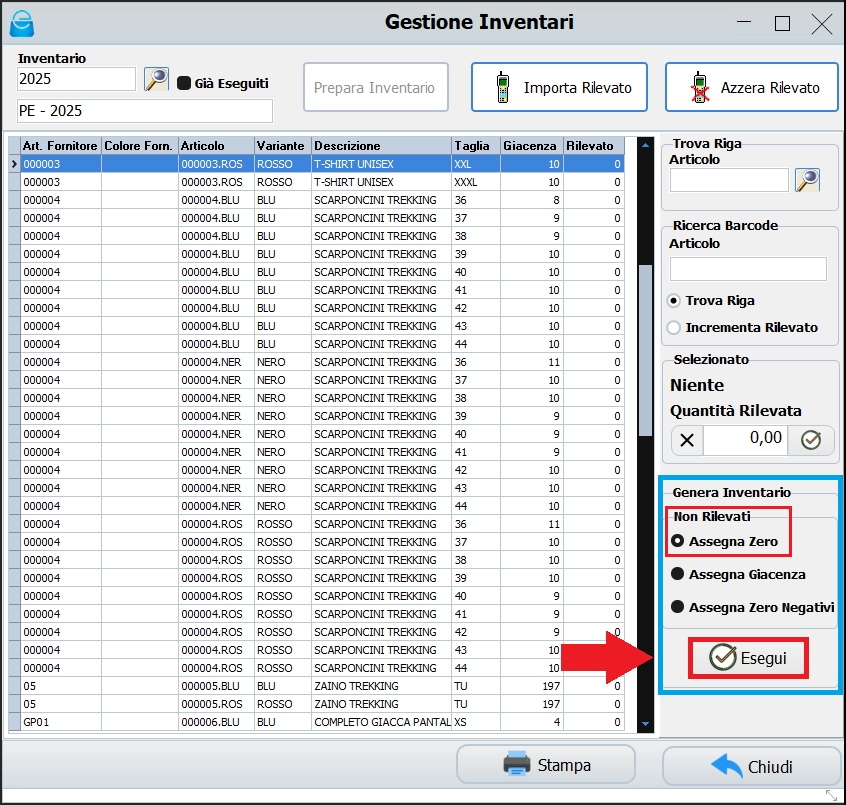
Task: Click the Importa Rilevato scanner button
Action: [559, 88]
